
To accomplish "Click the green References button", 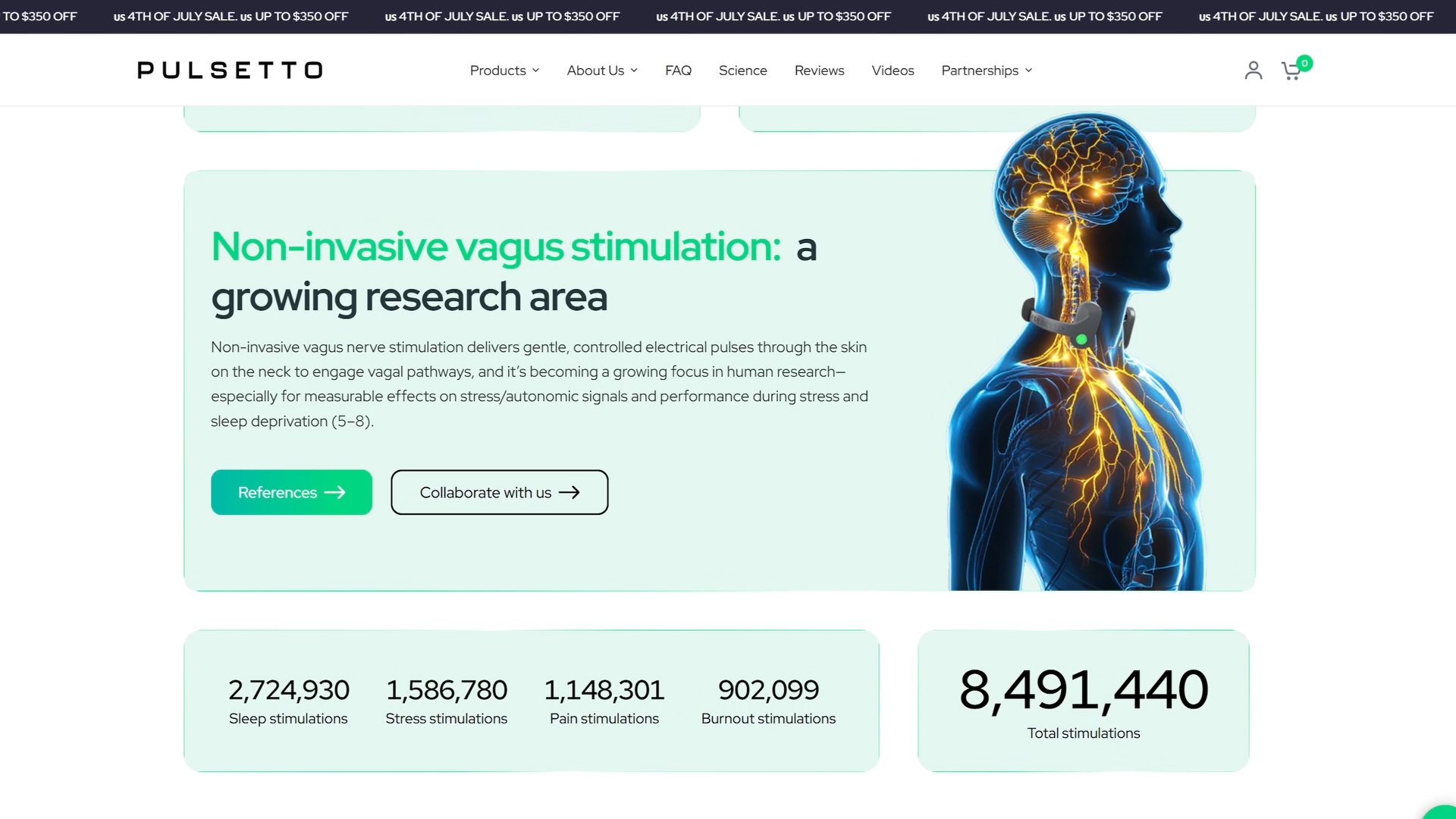I will pos(291,492).
